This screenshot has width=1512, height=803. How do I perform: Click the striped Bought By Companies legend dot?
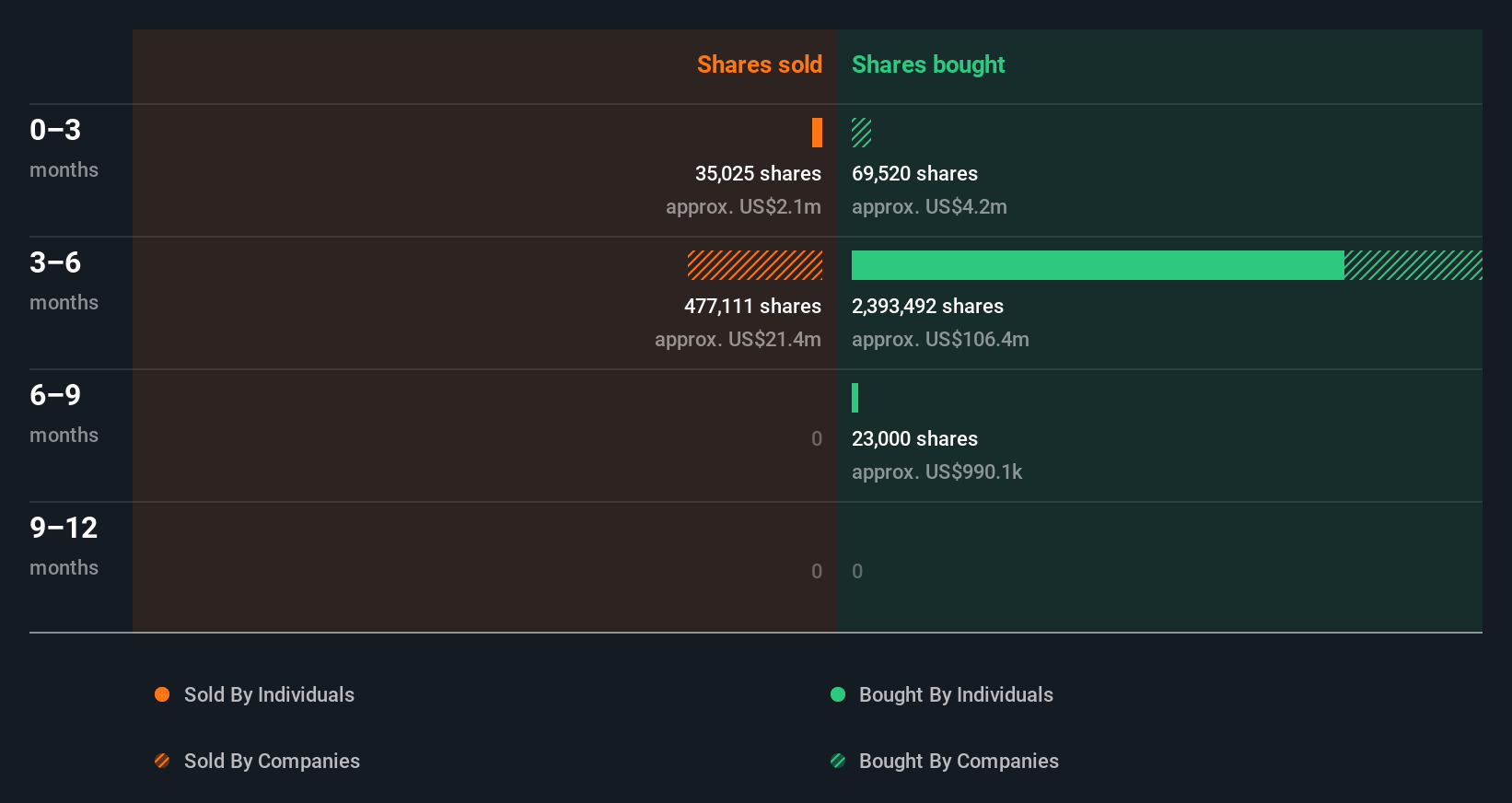tap(838, 761)
